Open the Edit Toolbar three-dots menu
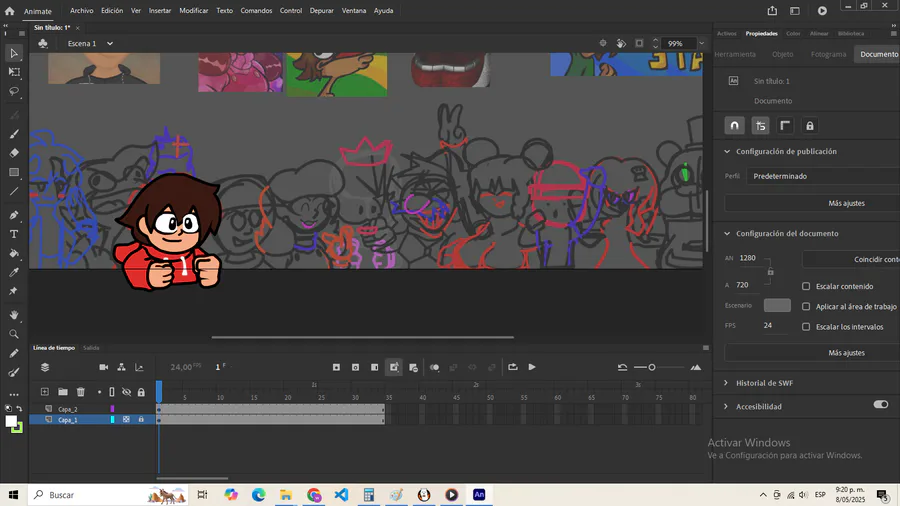900x506 pixels. pos(14,395)
